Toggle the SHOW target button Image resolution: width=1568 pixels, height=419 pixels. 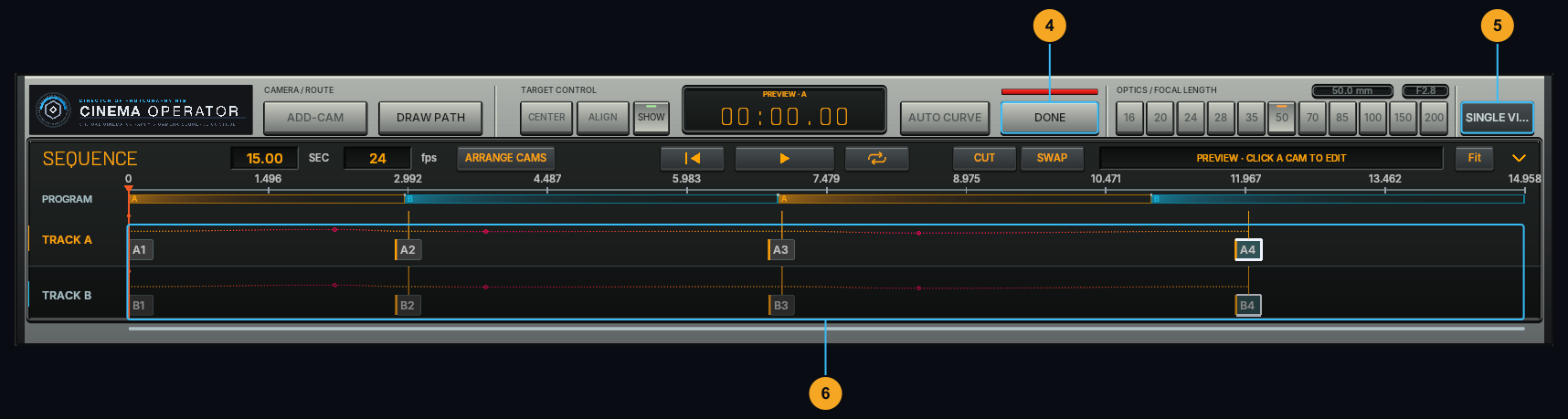click(652, 118)
